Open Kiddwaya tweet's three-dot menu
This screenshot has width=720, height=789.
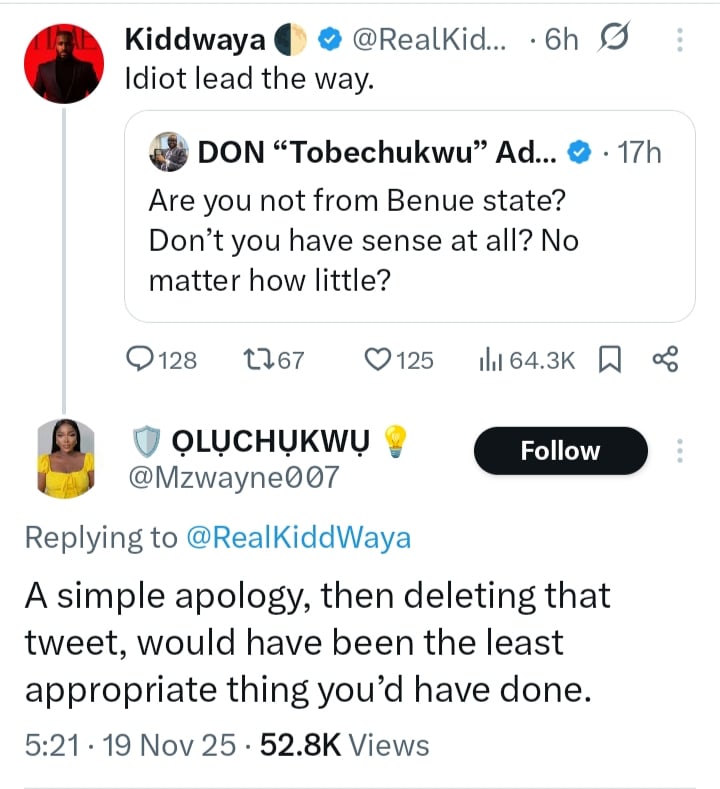coord(680,39)
